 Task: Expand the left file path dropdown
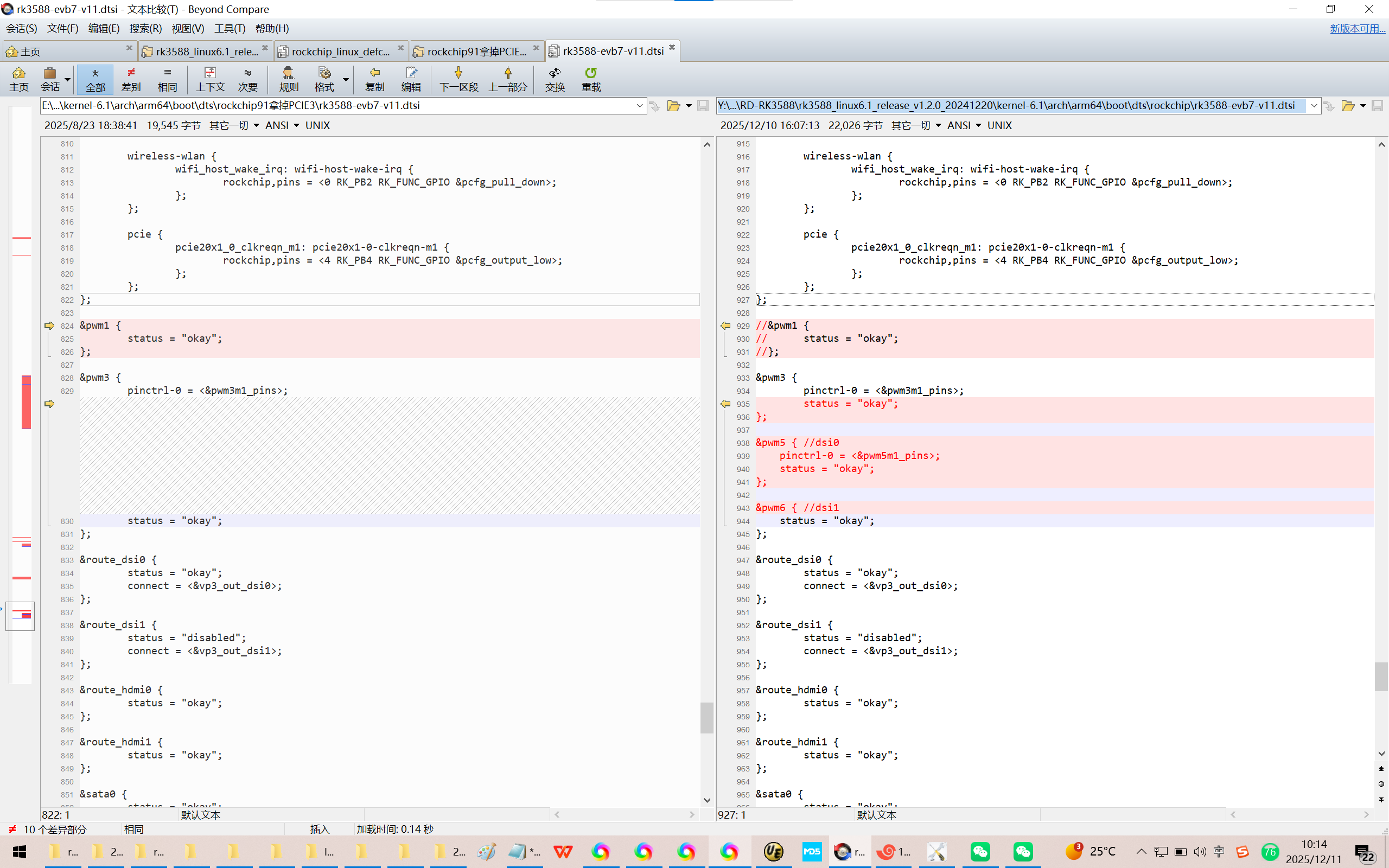click(x=639, y=106)
